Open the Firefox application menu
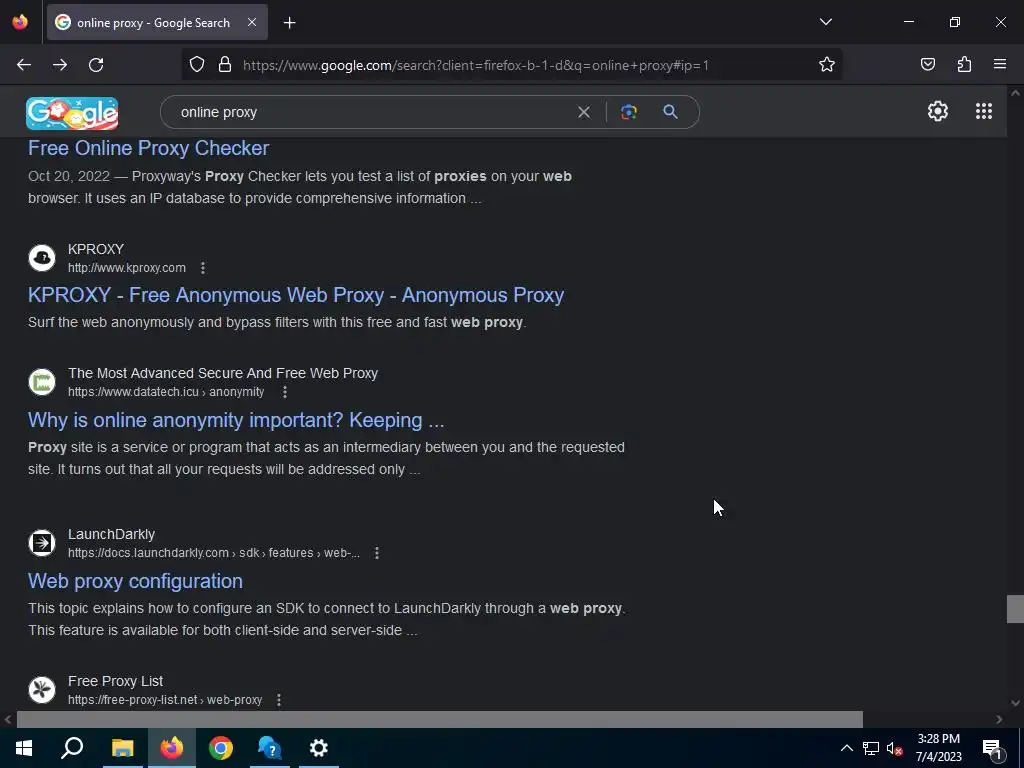This screenshot has height=768, width=1024. coord(1000,64)
